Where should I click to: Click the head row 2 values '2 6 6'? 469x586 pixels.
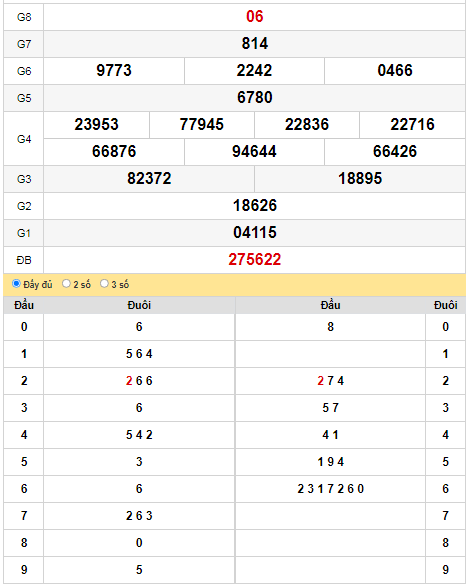(139, 381)
